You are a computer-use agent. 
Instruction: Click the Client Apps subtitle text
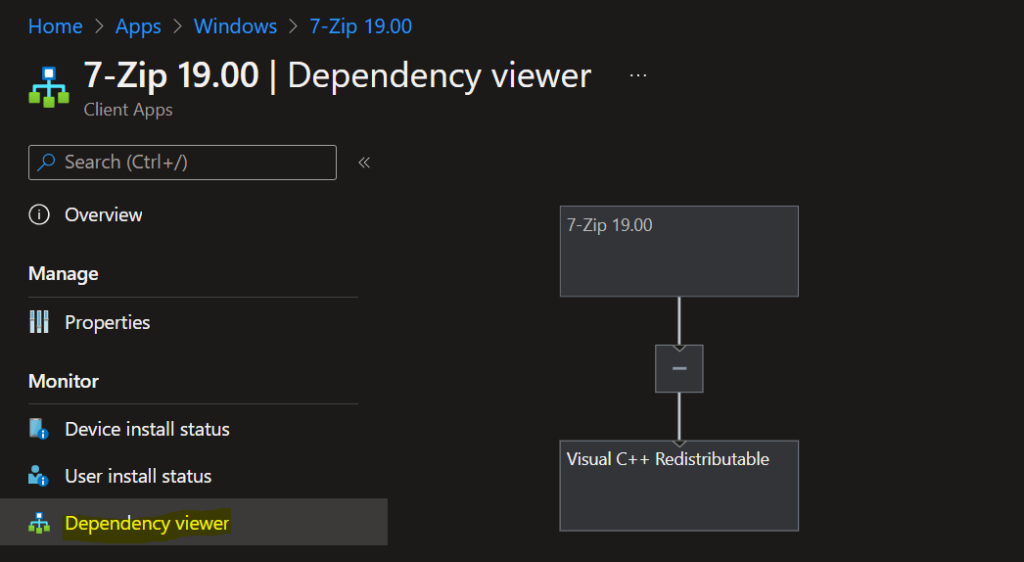tap(128, 110)
